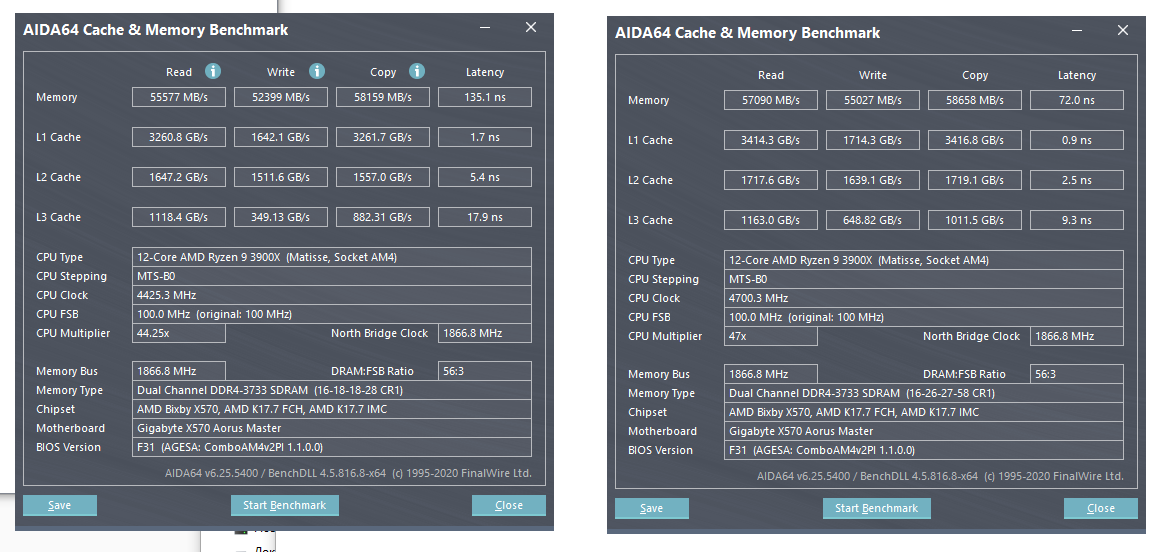Select L2 latency 2.5 ns

[1077, 180]
